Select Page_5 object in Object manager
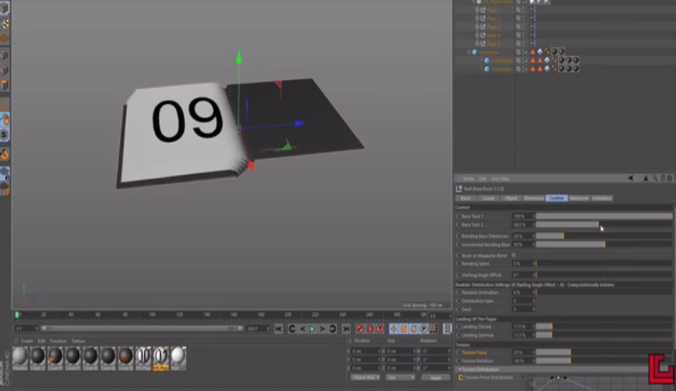The width and height of the screenshot is (676, 391). [493, 44]
